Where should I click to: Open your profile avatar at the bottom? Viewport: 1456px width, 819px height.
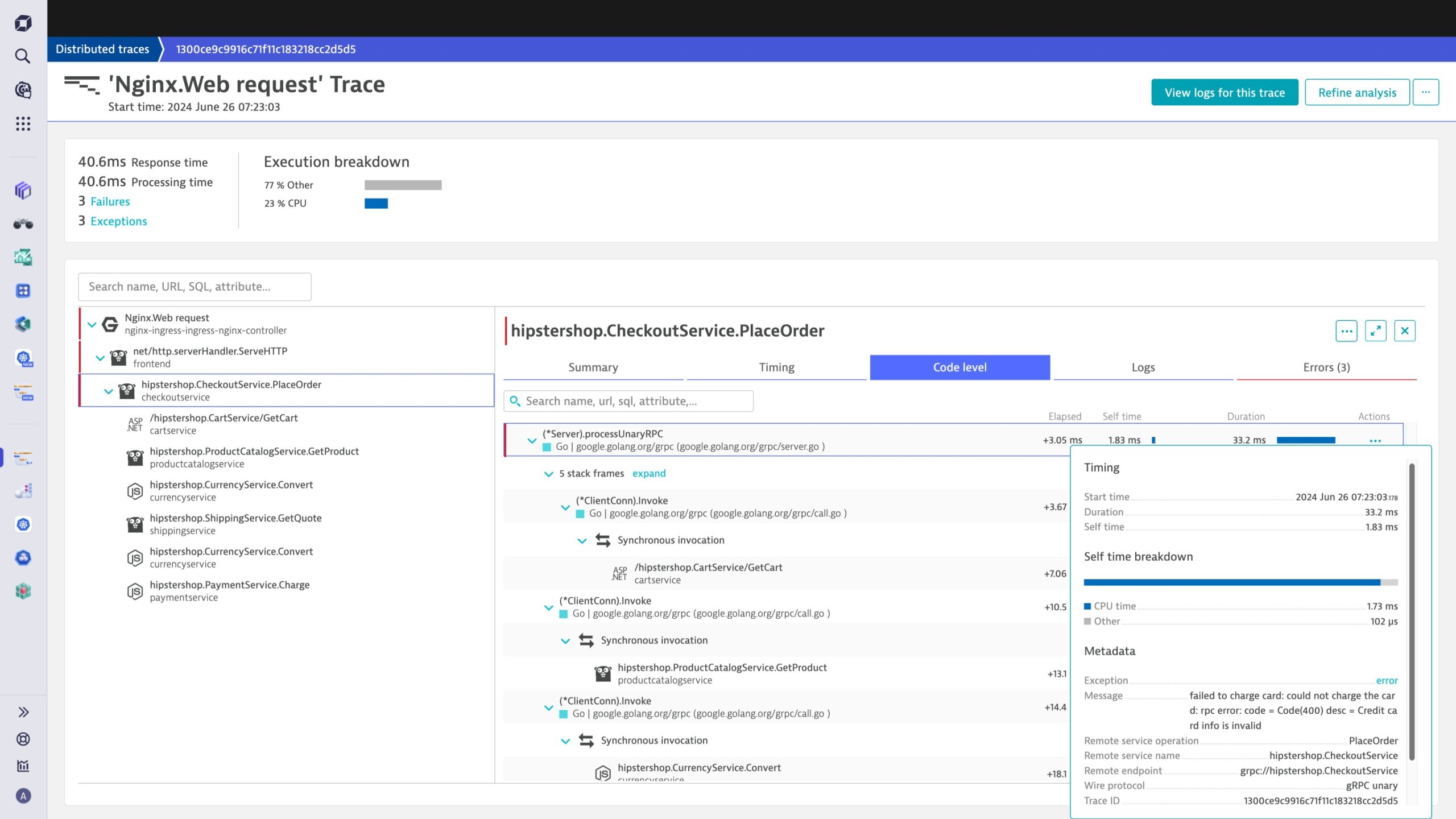click(22, 796)
